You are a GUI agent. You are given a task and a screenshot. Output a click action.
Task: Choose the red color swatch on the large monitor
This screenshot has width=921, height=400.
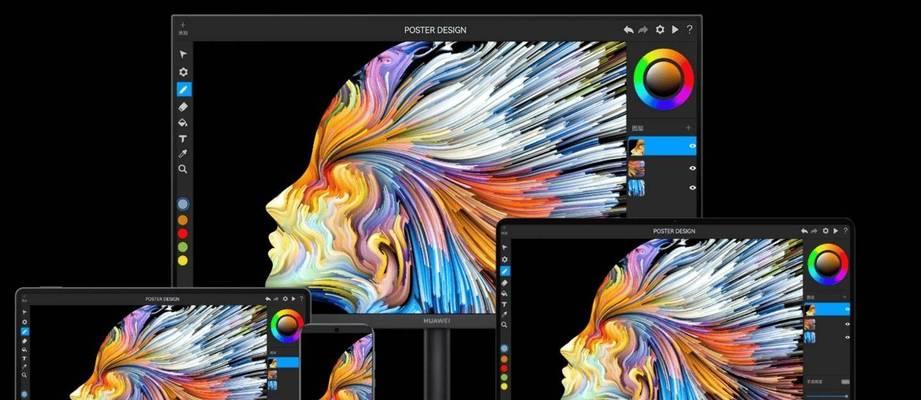pyautogui.click(x=183, y=233)
